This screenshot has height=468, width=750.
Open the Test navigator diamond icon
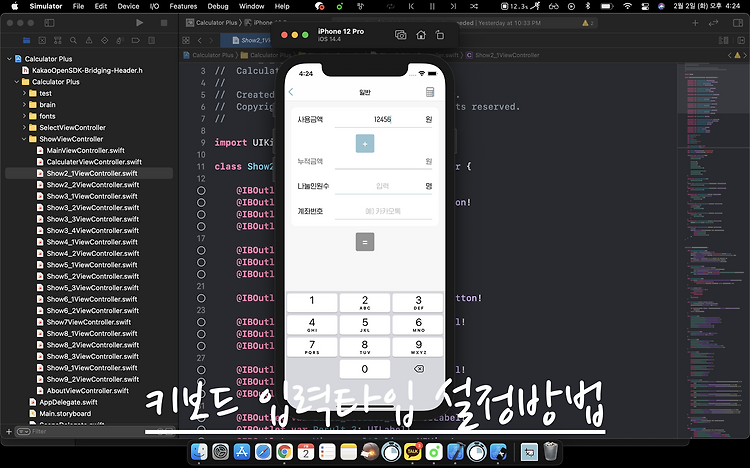[x=104, y=41]
